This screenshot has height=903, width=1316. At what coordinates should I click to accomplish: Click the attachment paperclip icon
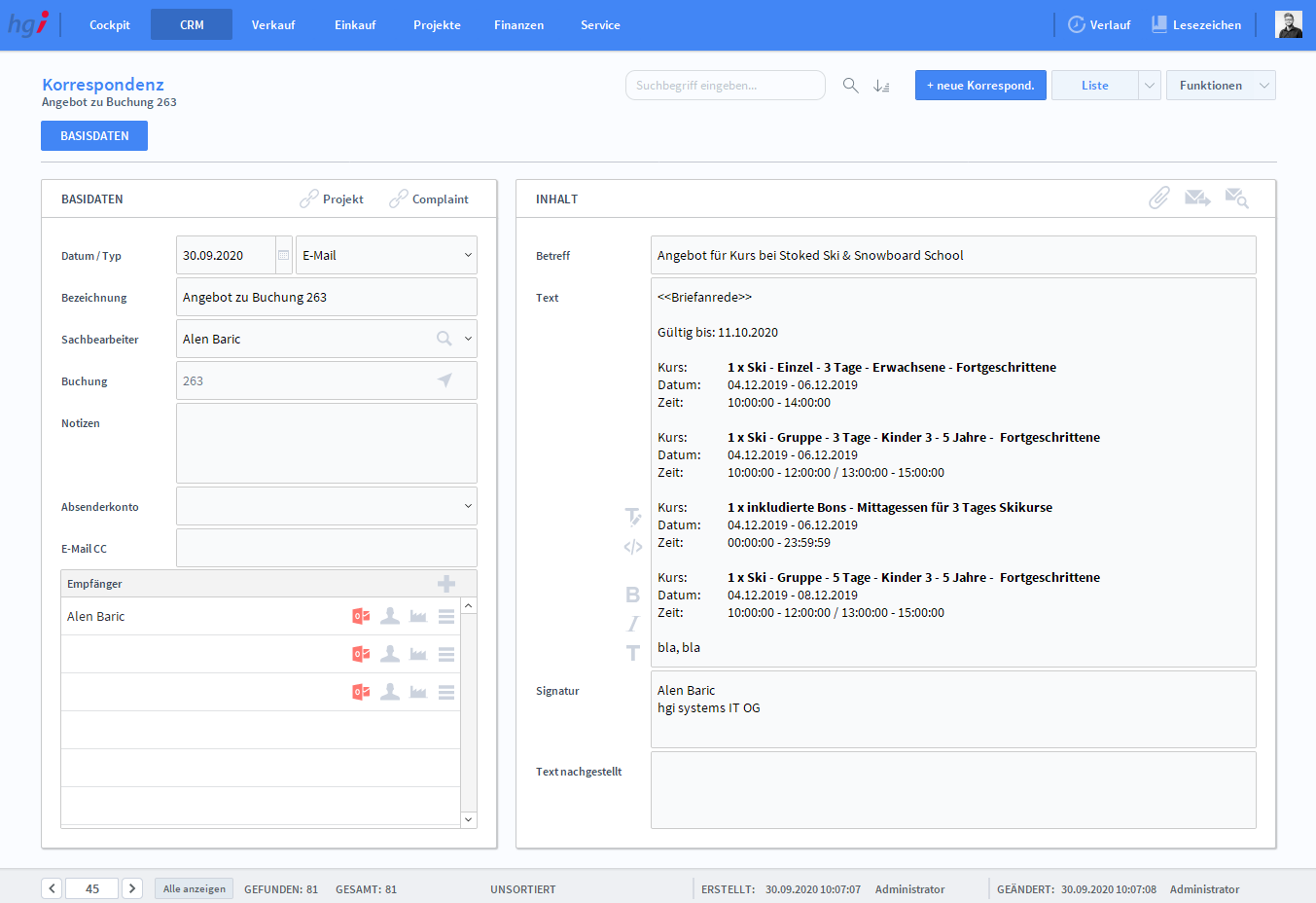(1158, 199)
